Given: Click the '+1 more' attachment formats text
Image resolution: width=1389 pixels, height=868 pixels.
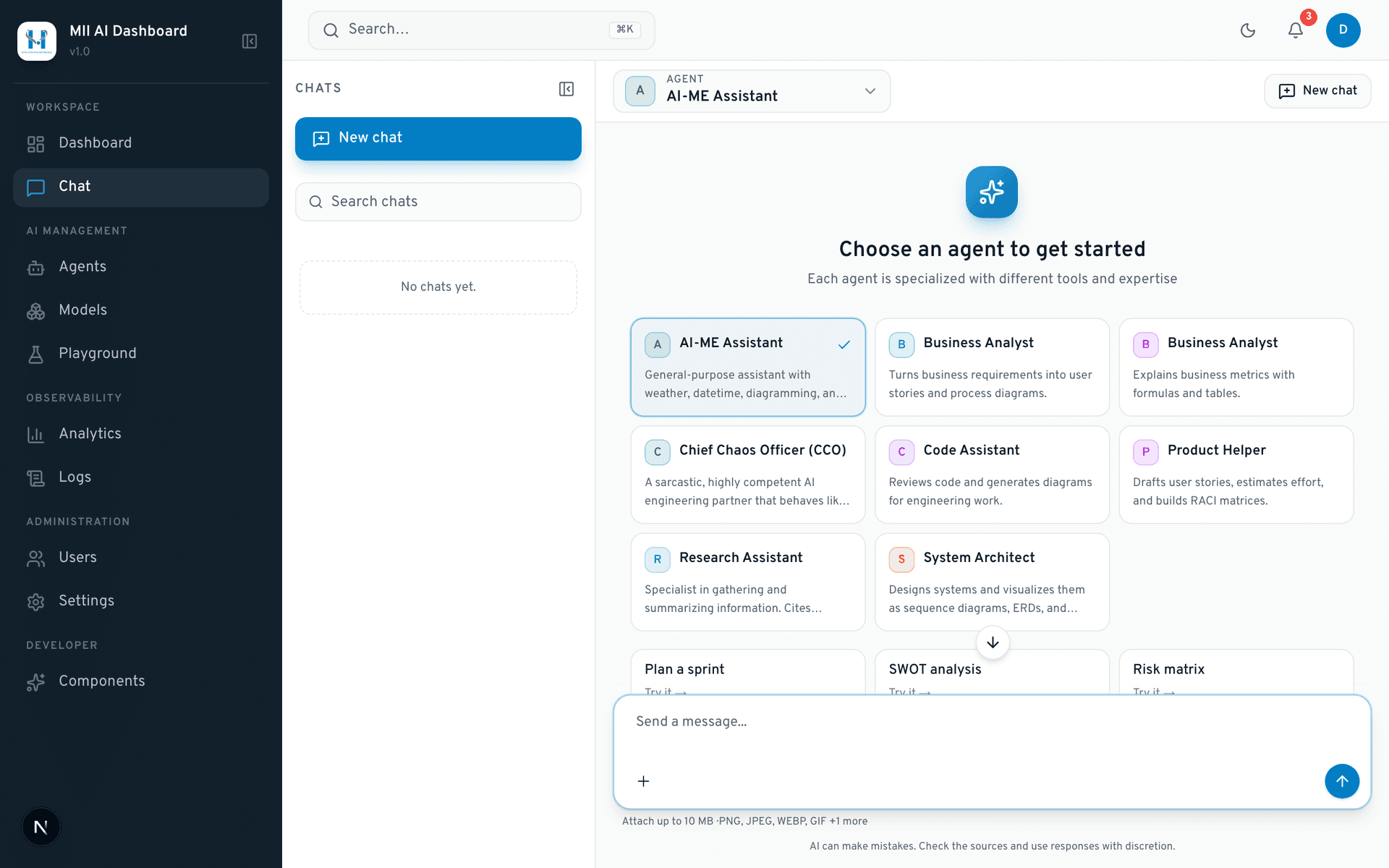Looking at the screenshot, I should (x=849, y=822).
